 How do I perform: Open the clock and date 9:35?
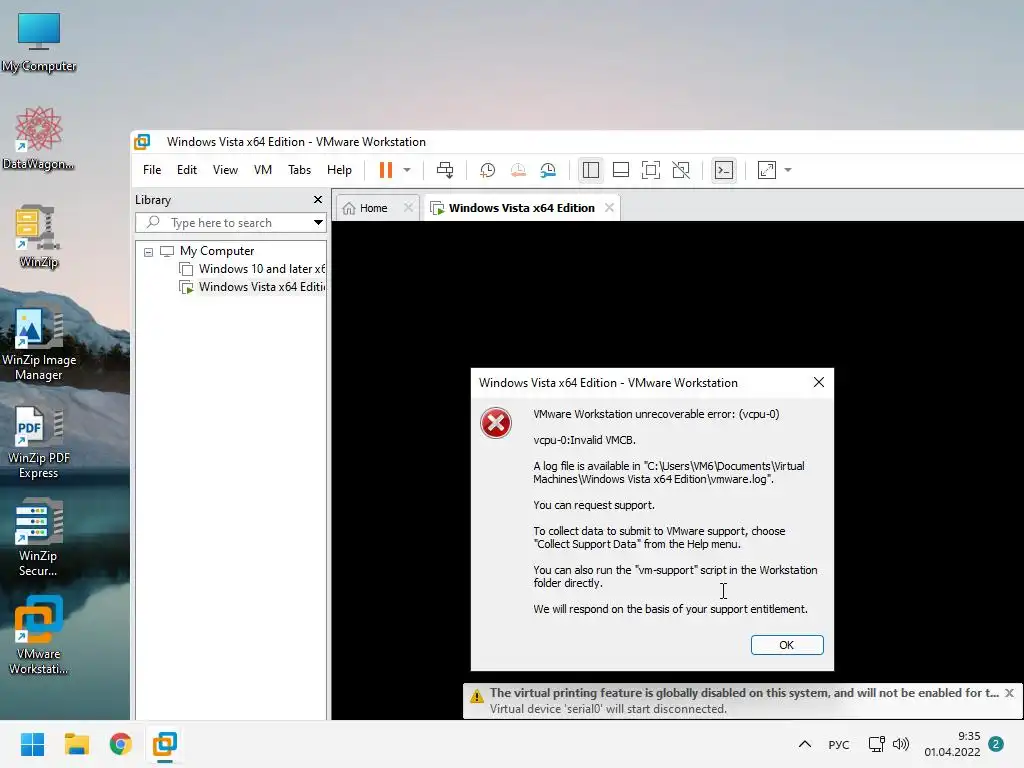(953, 744)
